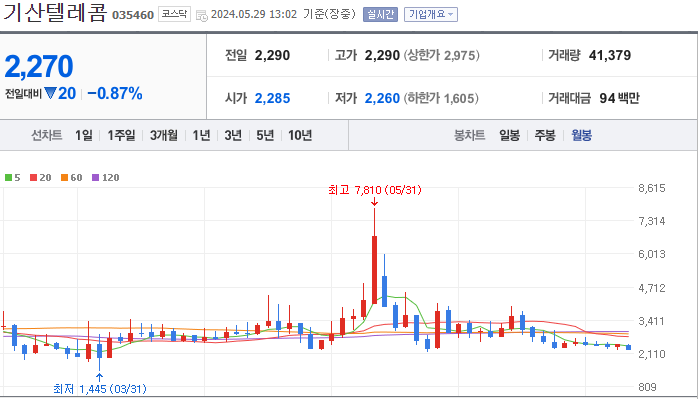698x399 pixels.
Task: Switch to the 1년 line chart
Action: pyautogui.click(x=201, y=135)
